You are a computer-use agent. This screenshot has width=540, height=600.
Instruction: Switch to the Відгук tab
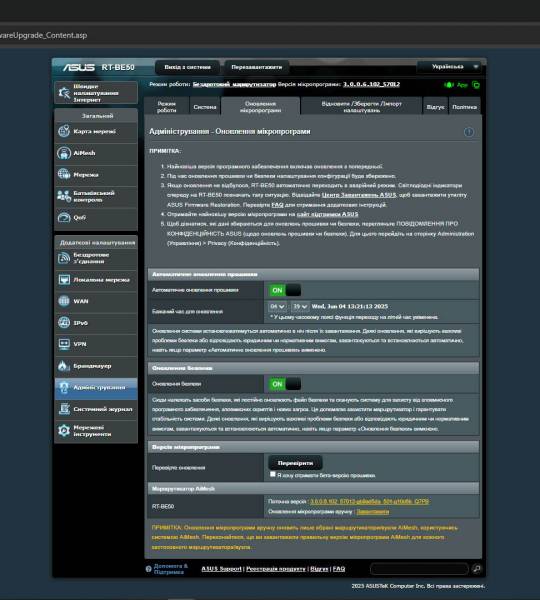coord(435,107)
